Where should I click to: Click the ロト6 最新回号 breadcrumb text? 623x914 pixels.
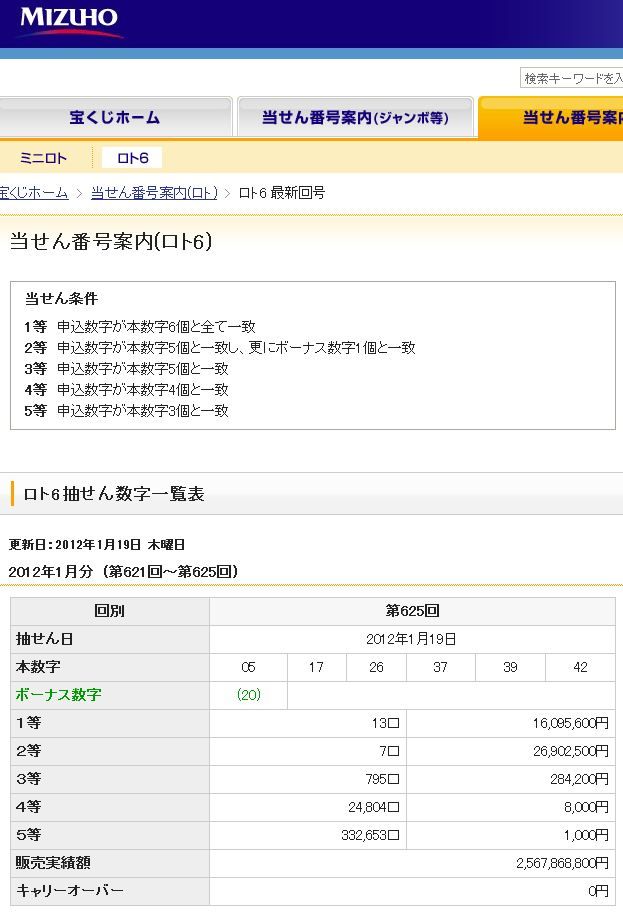click(282, 193)
